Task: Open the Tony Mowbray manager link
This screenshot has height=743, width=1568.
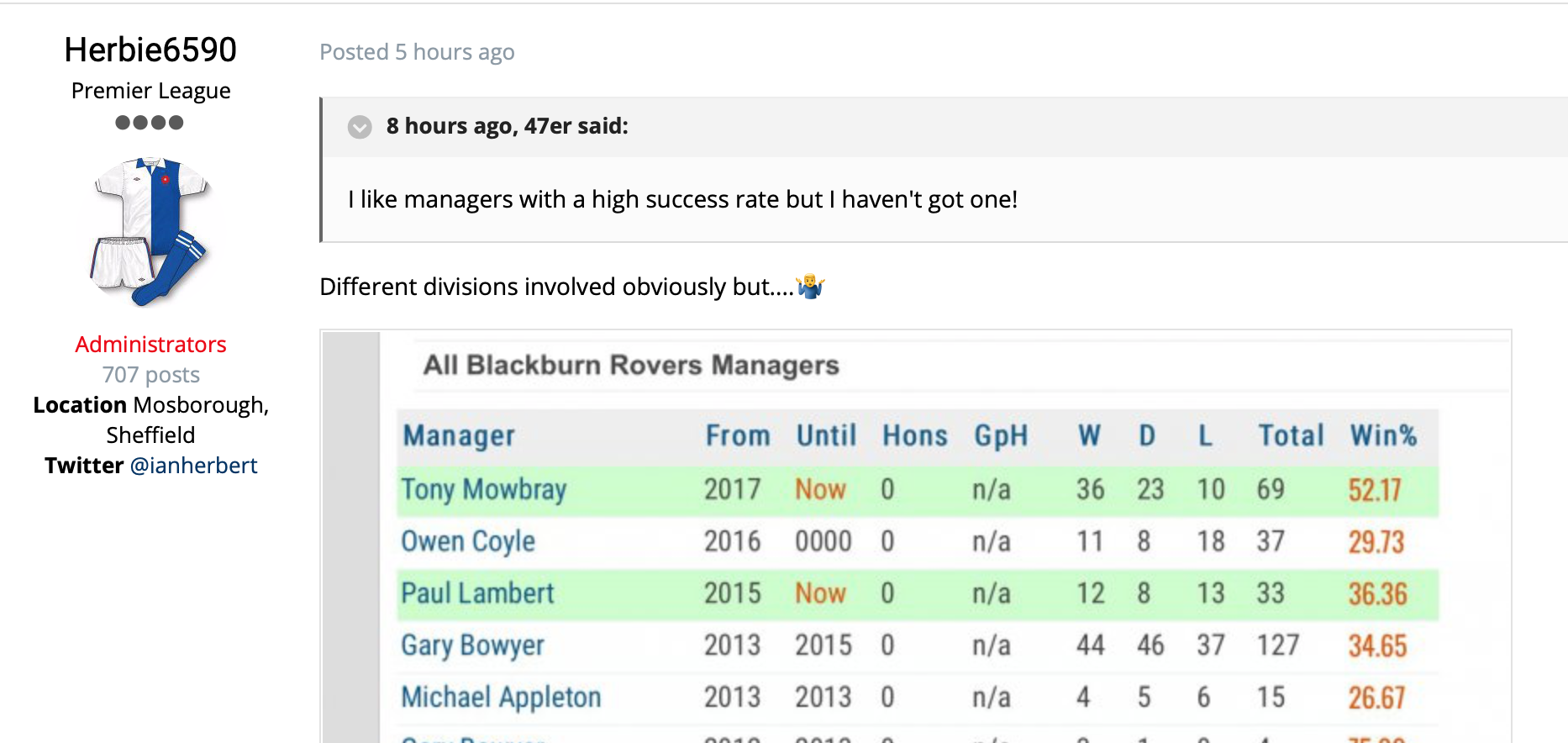Action: pyautogui.click(x=484, y=489)
